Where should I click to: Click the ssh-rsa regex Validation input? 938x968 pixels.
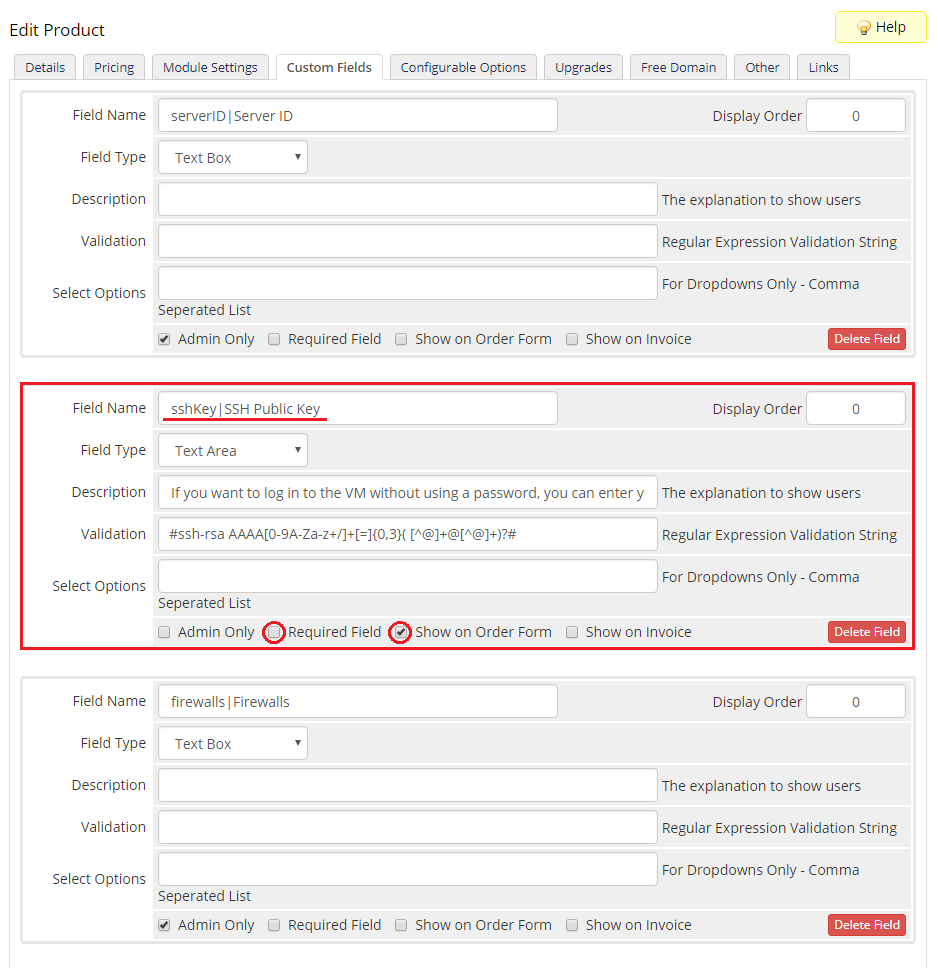408,535
